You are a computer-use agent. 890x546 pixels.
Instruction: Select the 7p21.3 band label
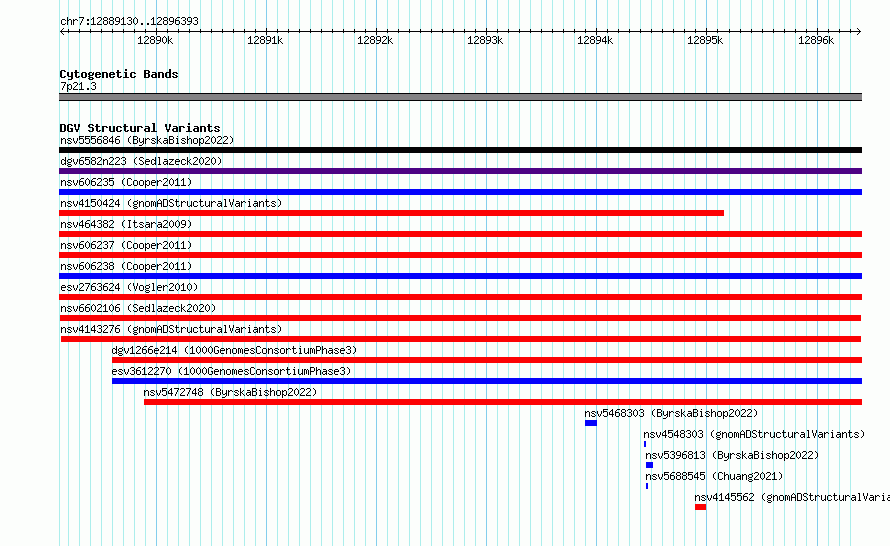(x=78, y=86)
